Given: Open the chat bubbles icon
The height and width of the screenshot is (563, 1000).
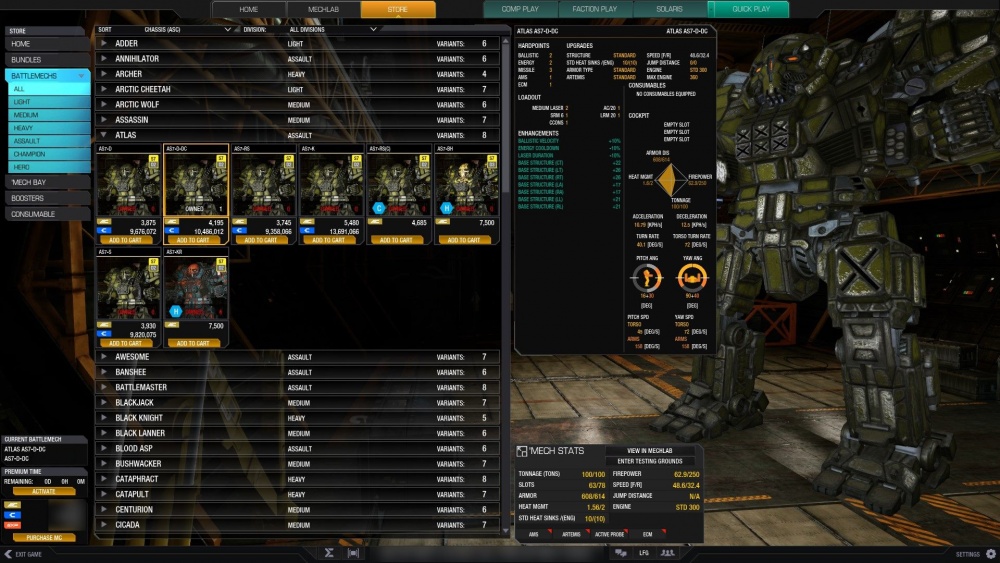Looking at the screenshot, I should click(x=621, y=553).
